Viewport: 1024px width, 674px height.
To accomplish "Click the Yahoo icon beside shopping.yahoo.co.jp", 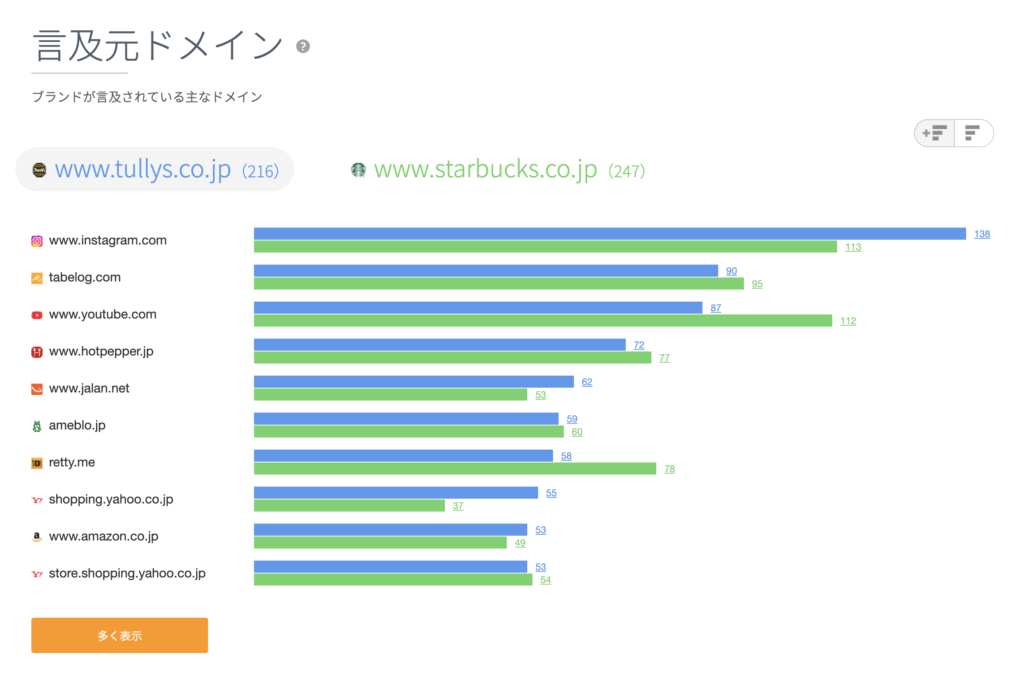I will point(39,499).
